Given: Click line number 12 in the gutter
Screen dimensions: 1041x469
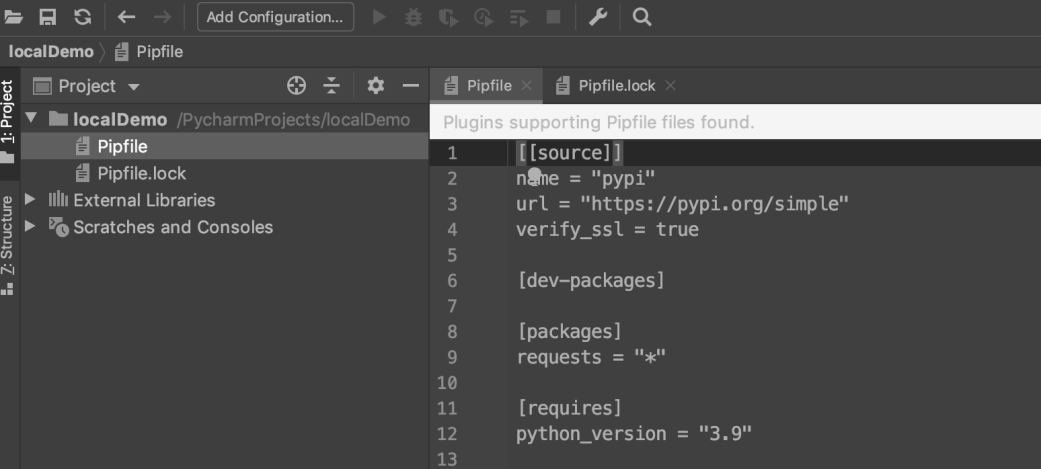Looking at the screenshot, I should tap(447, 434).
